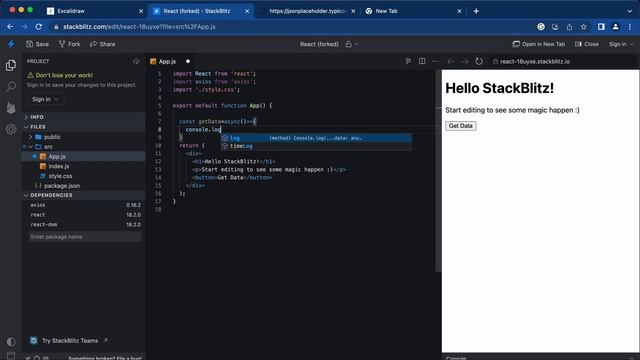Close the preview panel
Viewport: 640px width, 360px height.
(x=587, y=44)
